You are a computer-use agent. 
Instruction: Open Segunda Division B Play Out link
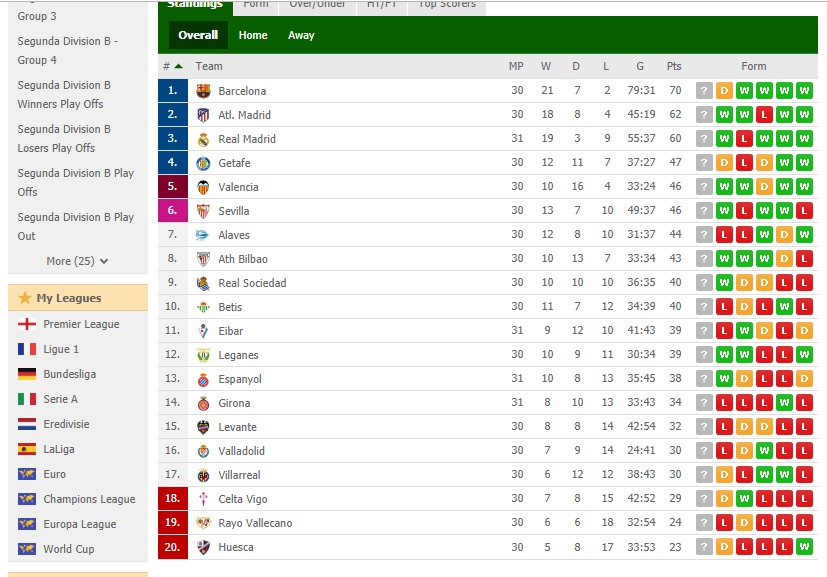click(x=75, y=226)
